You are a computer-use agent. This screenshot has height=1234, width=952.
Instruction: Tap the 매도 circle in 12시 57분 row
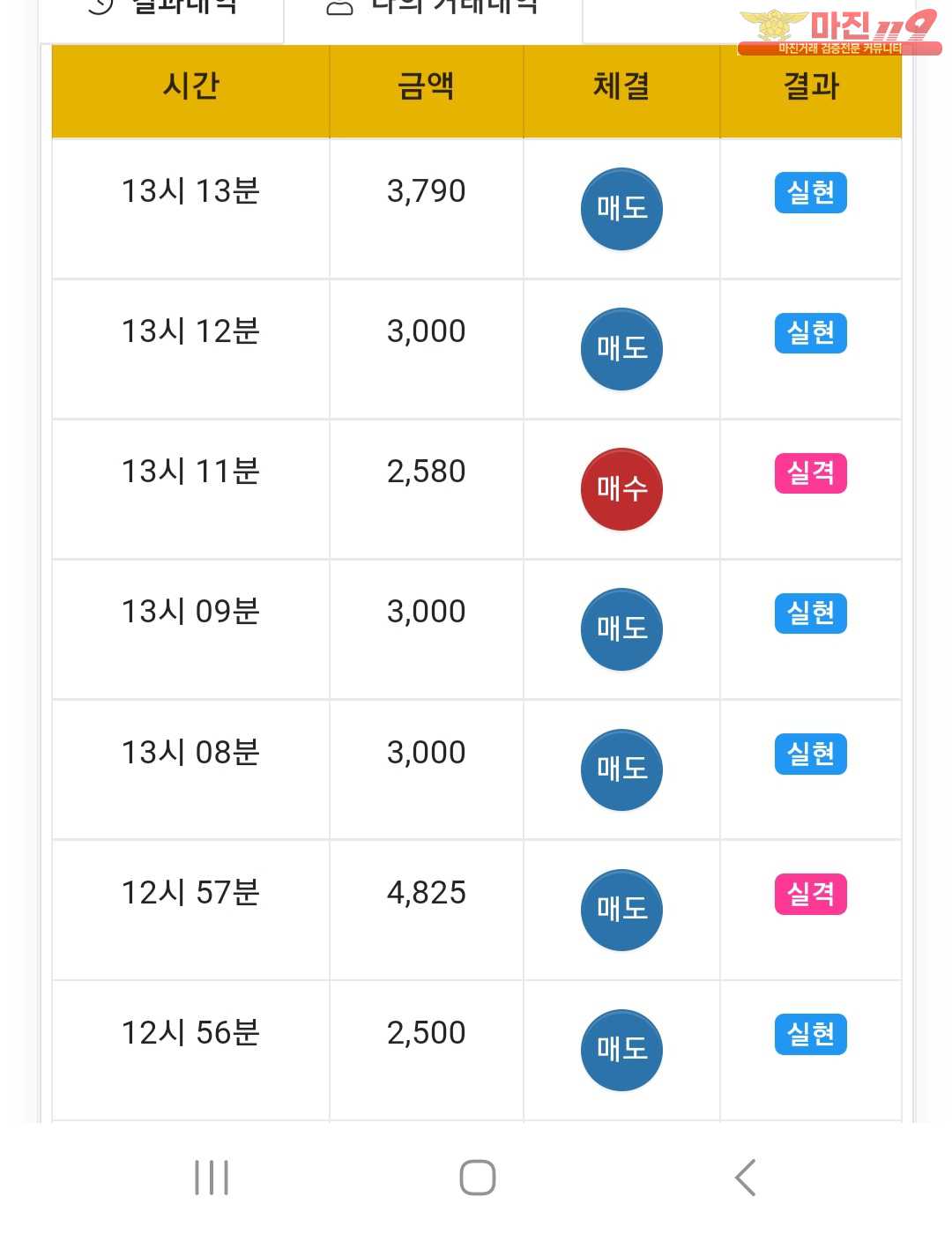click(621, 910)
